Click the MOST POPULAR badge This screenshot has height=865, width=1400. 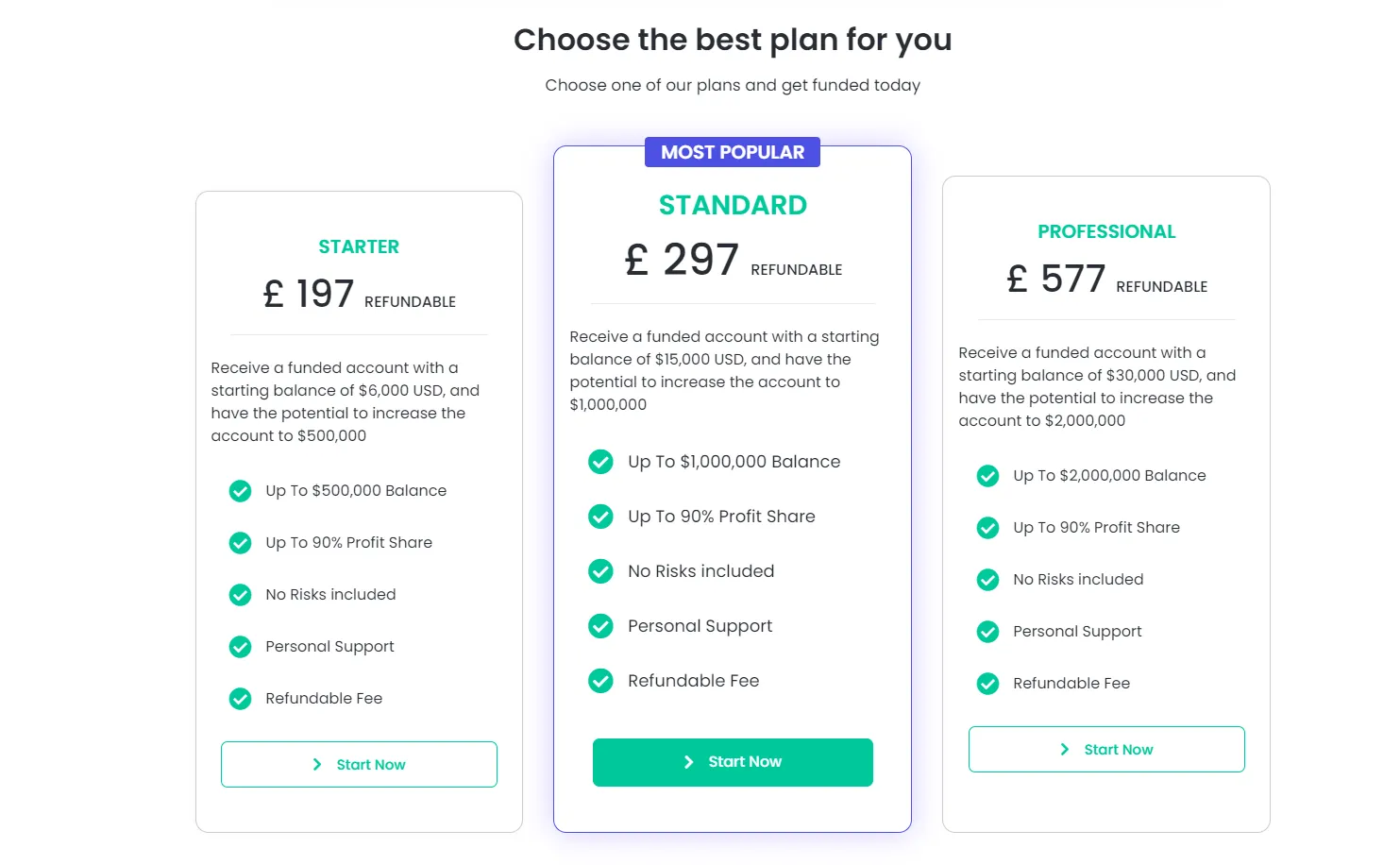pos(733,152)
